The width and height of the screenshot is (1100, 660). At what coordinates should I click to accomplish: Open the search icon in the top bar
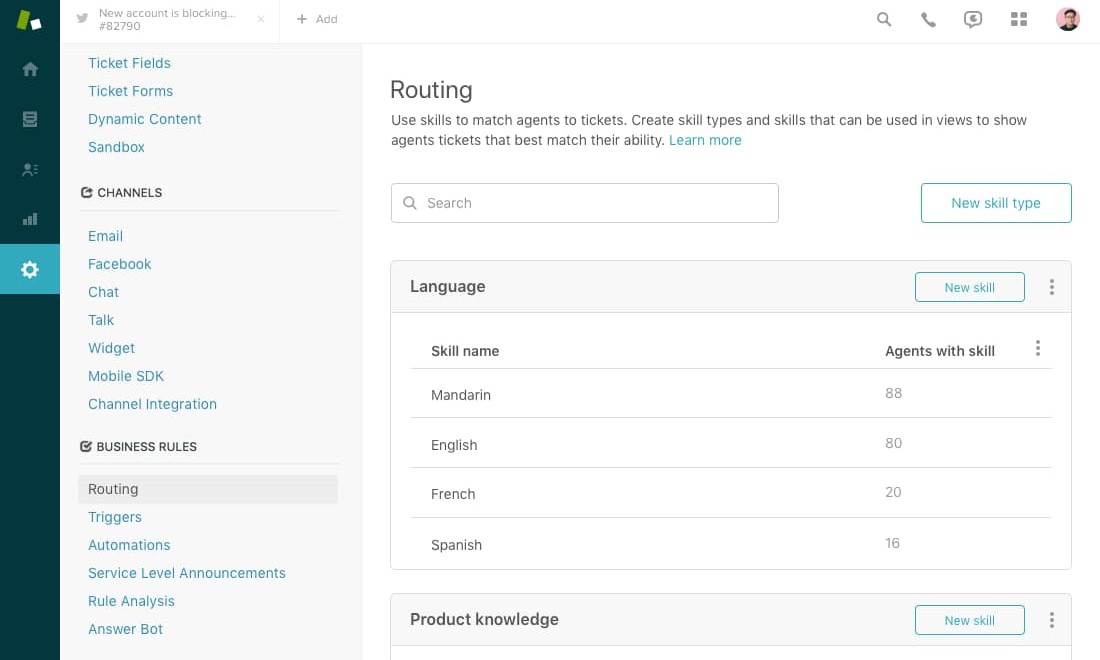(x=884, y=19)
